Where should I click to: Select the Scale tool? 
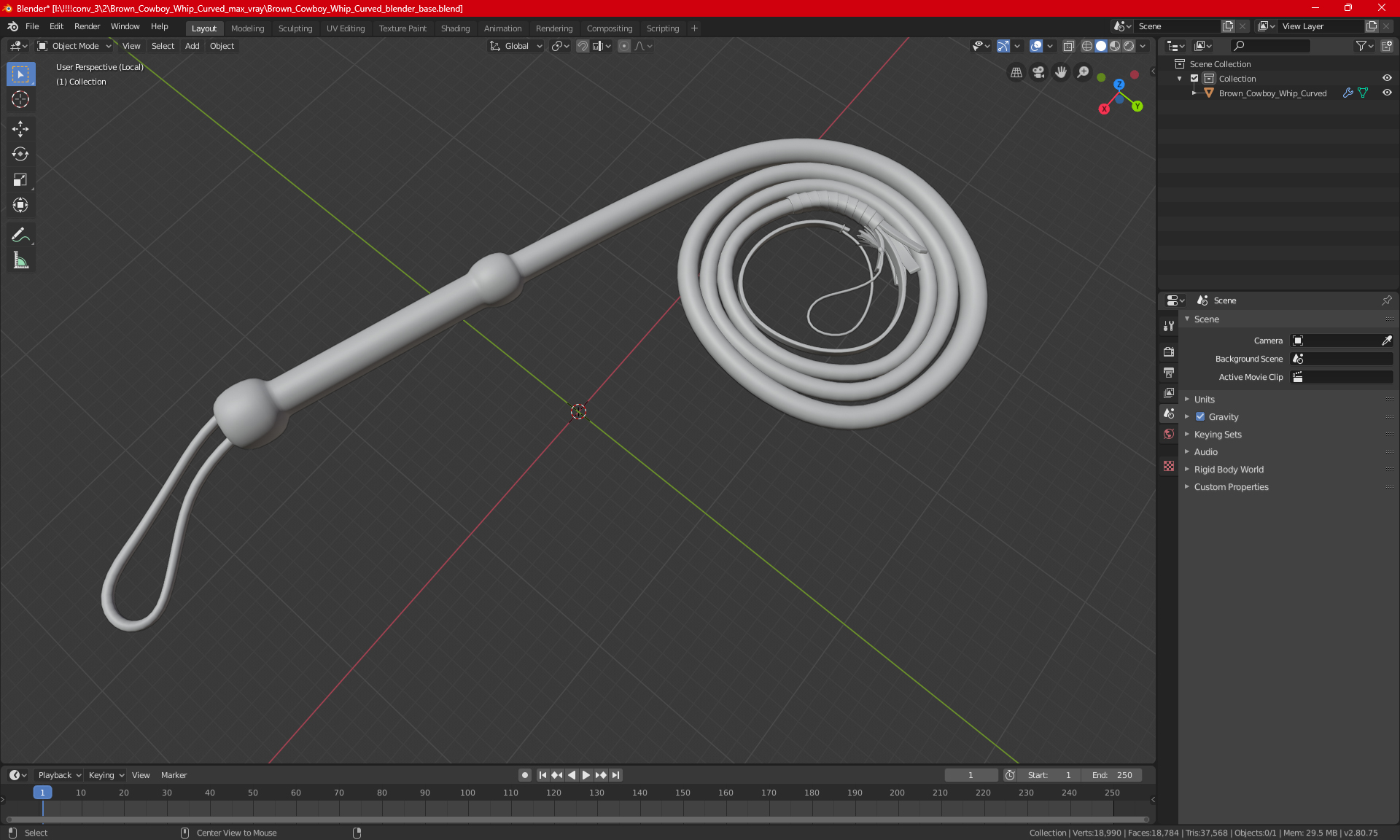(20, 179)
